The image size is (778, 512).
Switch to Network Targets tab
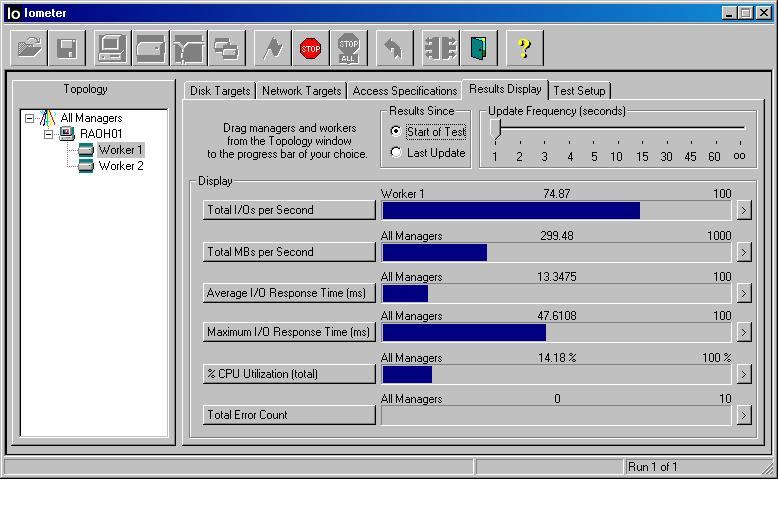coord(301,91)
